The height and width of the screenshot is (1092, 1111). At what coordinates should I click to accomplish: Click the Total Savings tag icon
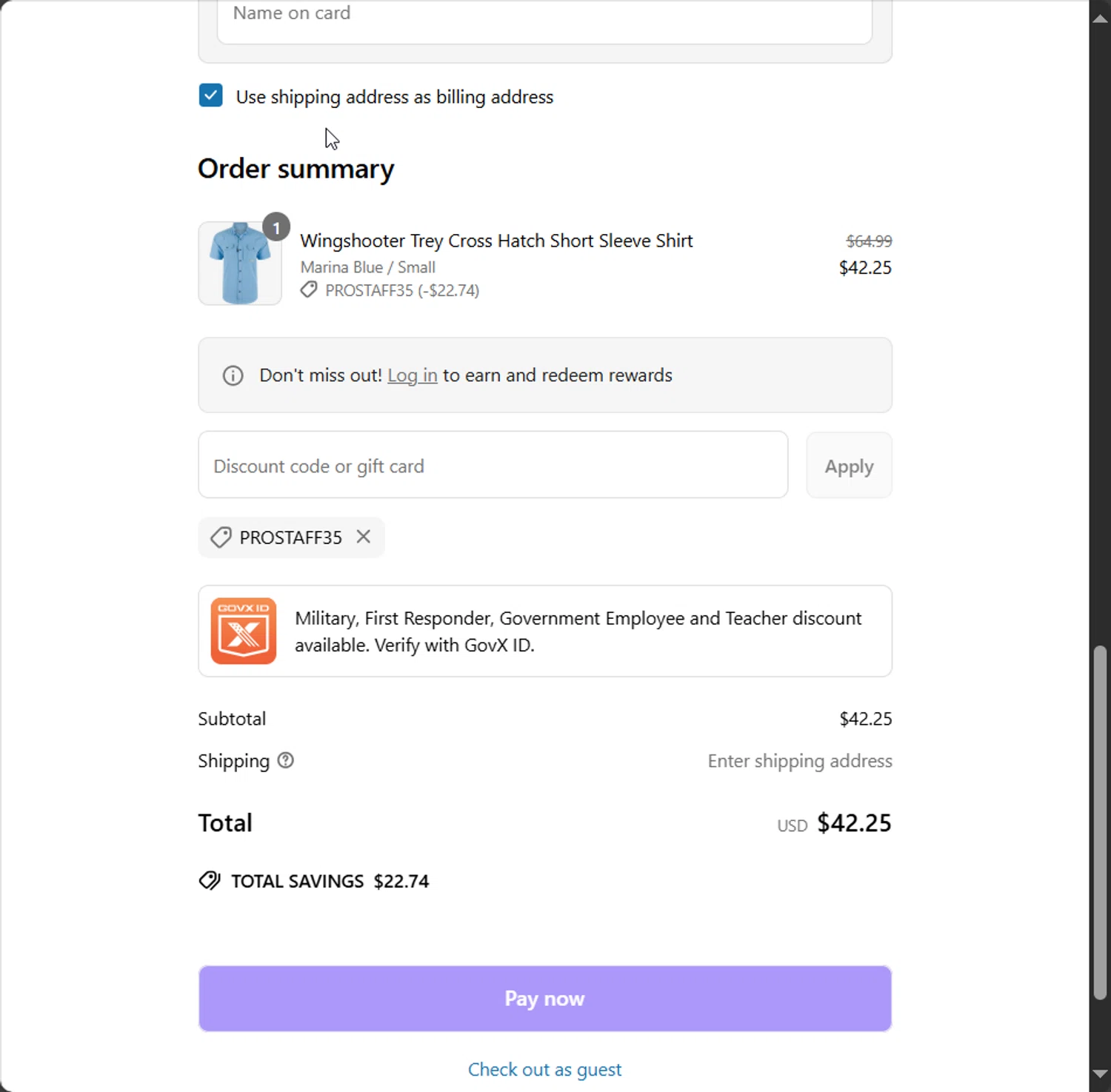210,880
